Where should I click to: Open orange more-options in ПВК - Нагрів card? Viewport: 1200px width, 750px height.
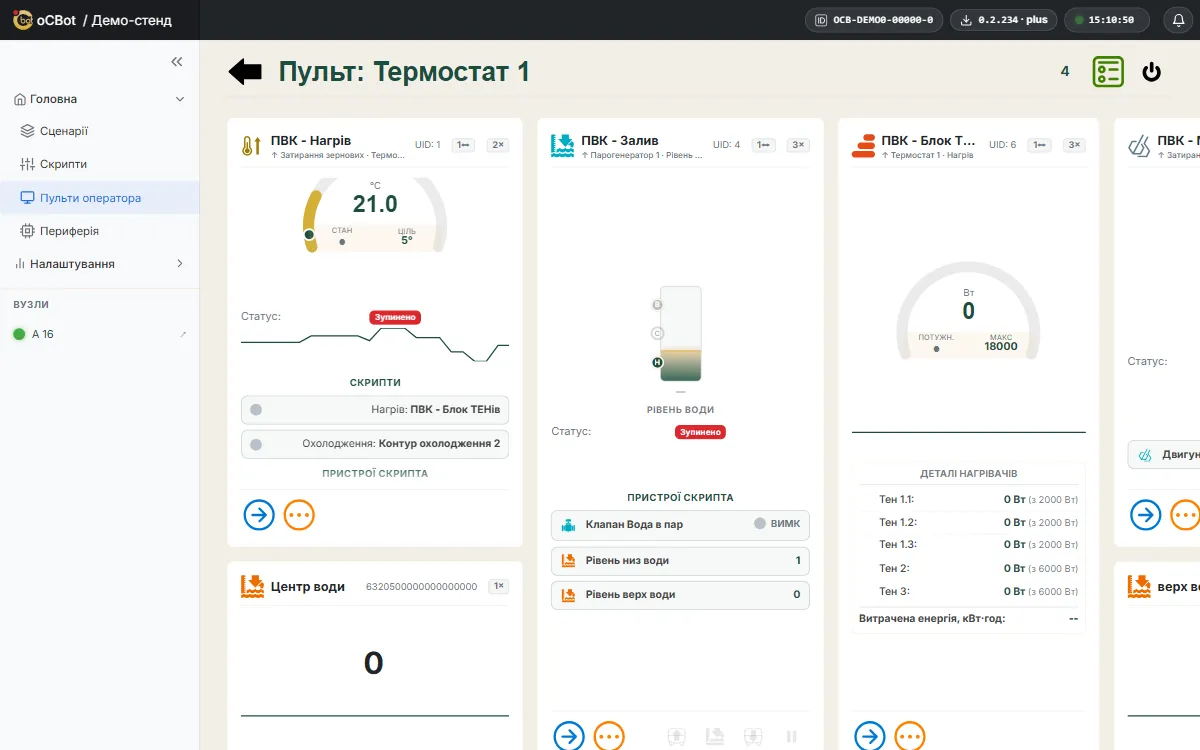coord(299,515)
